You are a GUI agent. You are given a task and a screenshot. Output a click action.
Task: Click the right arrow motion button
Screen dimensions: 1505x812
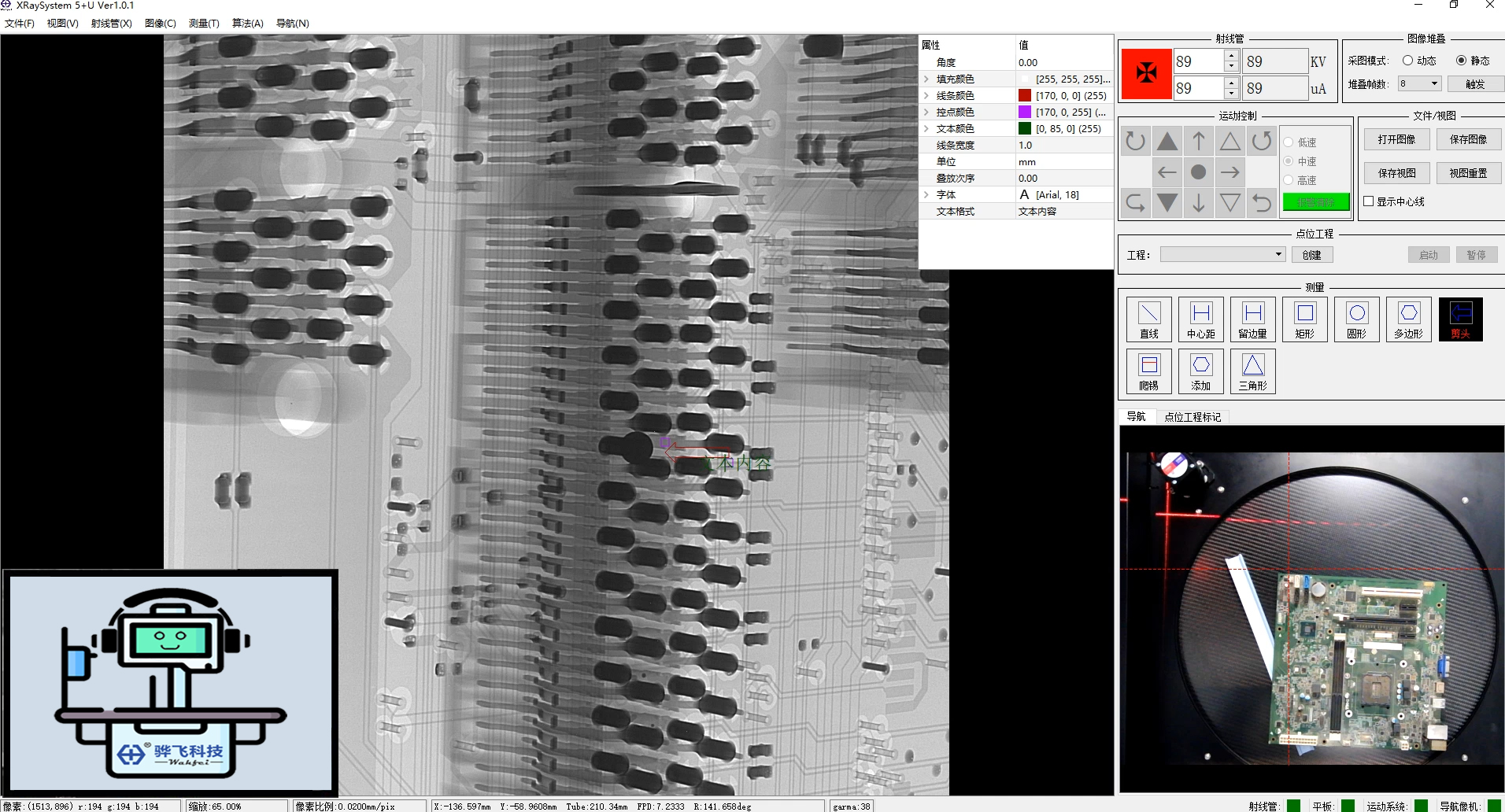(1230, 172)
